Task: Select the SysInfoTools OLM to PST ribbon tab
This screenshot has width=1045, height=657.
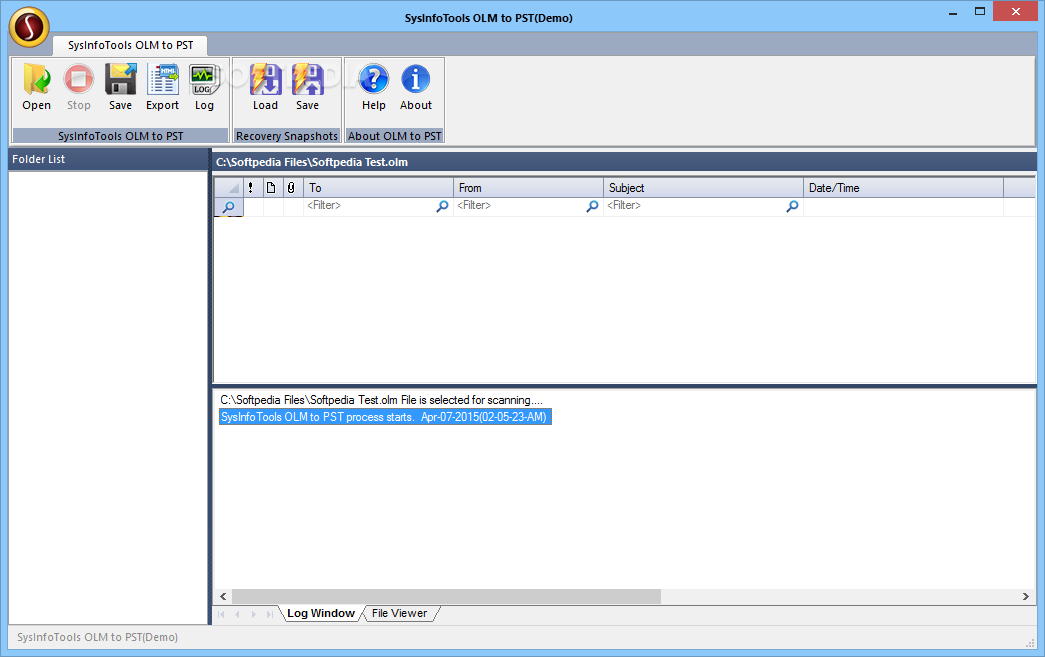Action: [131, 45]
